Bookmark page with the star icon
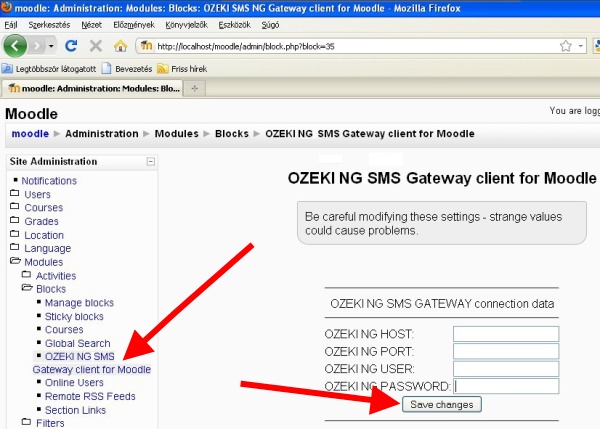The image size is (600, 429). click(566, 46)
